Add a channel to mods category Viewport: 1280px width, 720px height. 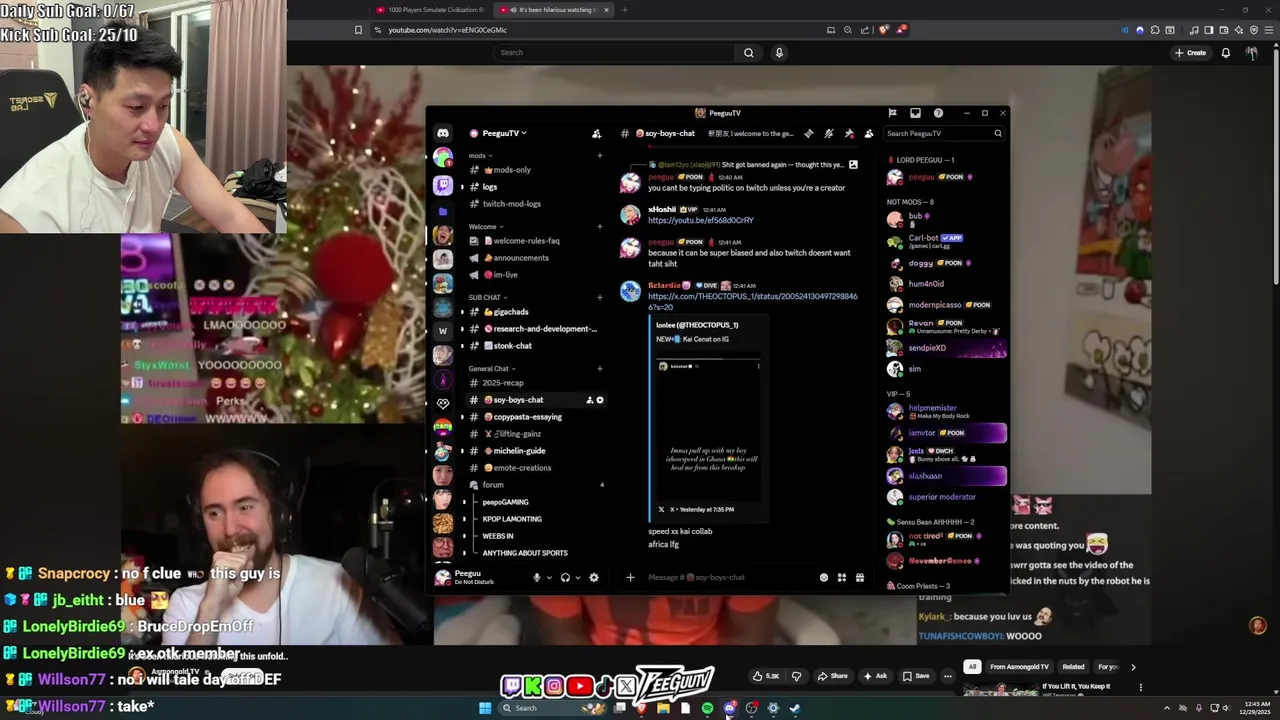(600, 155)
